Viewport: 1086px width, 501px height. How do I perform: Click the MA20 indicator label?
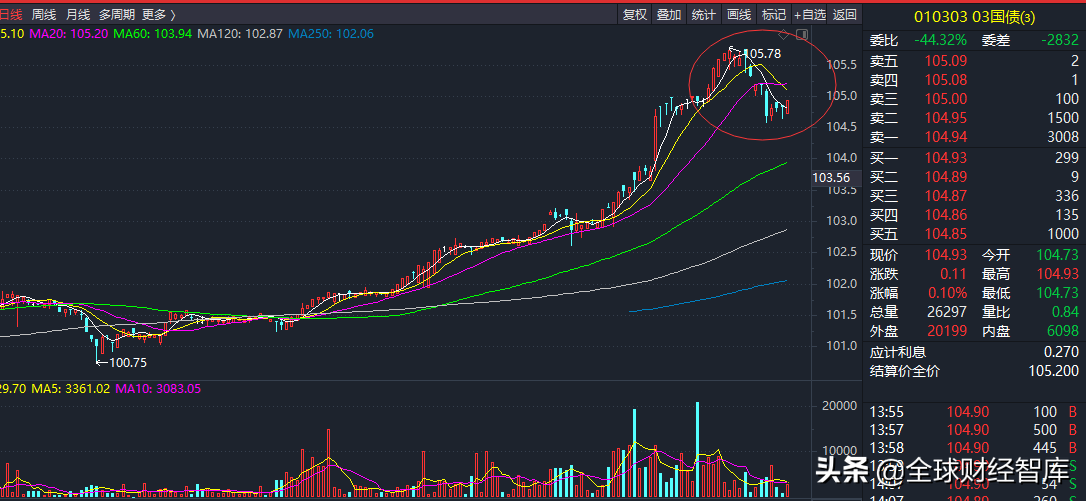tap(68, 34)
